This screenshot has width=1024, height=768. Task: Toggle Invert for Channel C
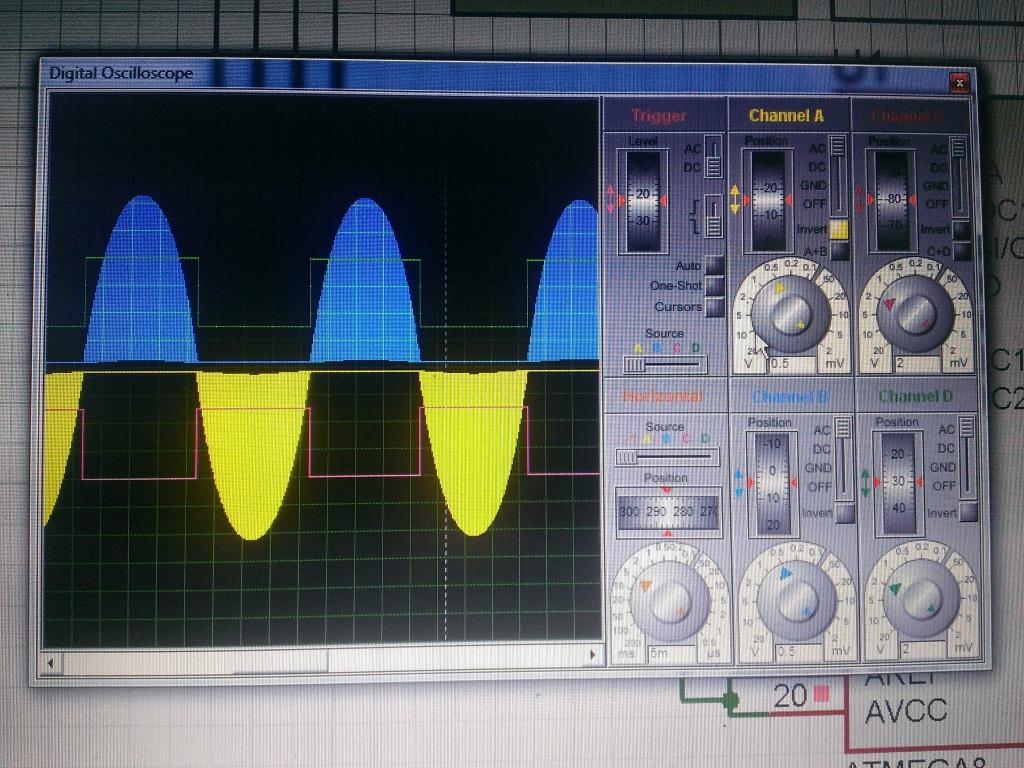tap(961, 230)
